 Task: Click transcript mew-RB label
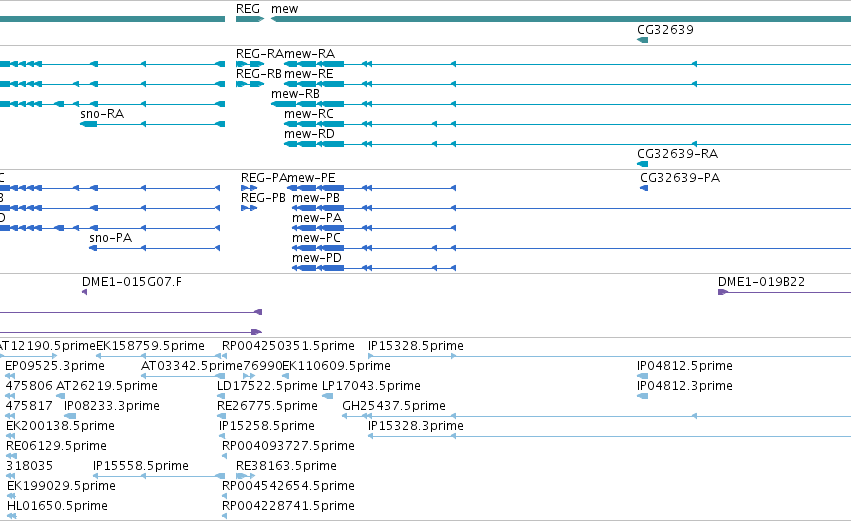(295, 93)
